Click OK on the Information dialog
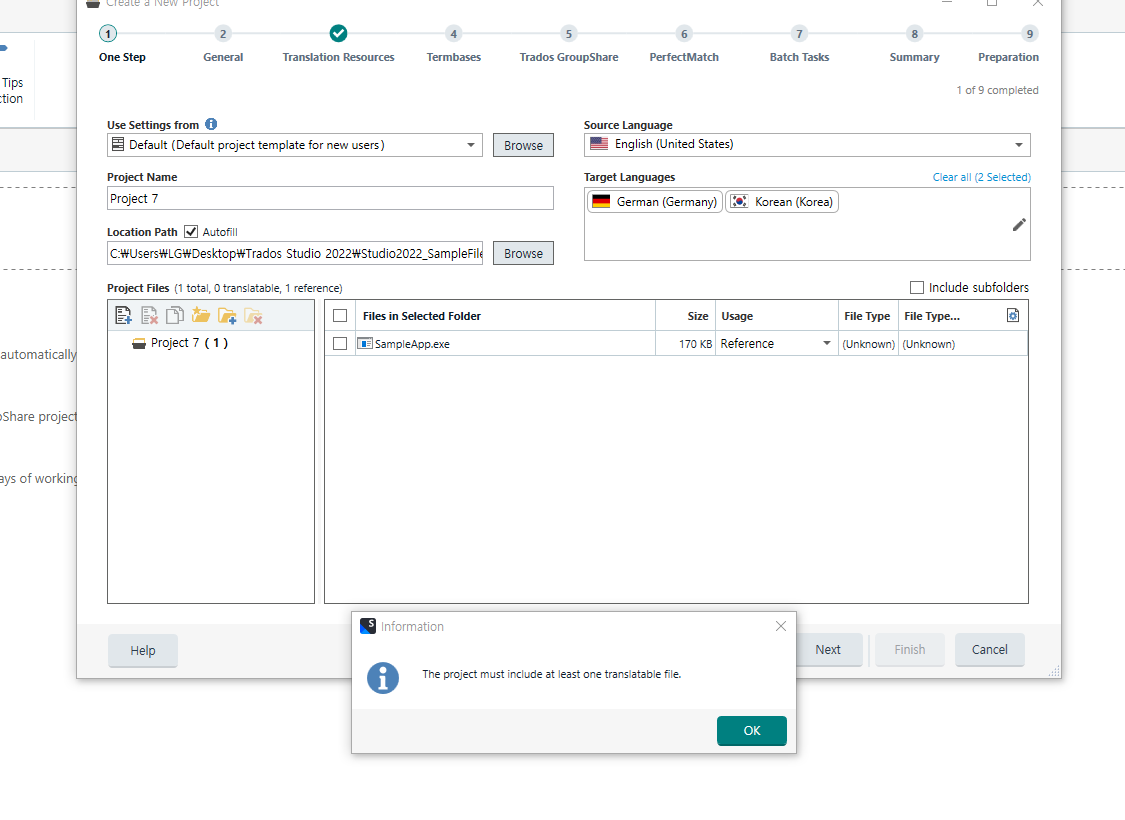The width and height of the screenshot is (1125, 820). click(x=751, y=731)
